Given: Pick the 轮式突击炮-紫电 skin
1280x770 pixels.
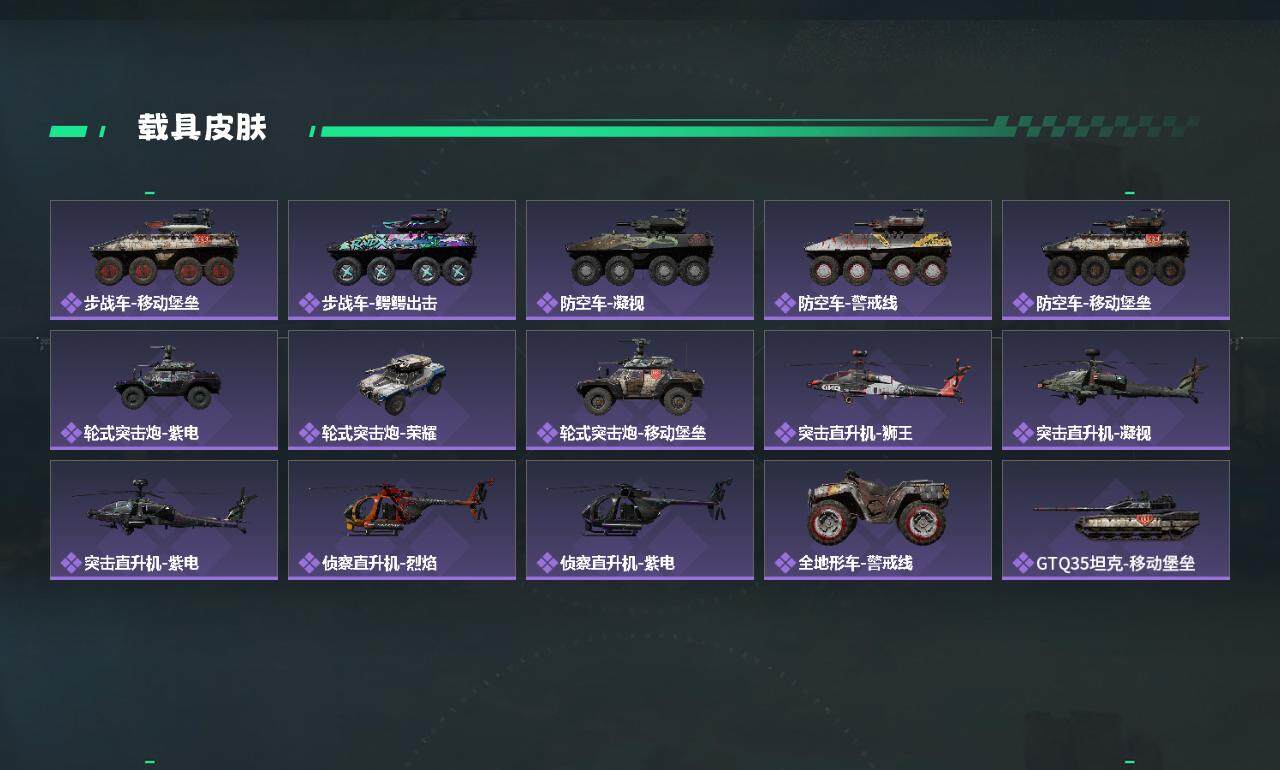Looking at the screenshot, I should click(x=164, y=390).
